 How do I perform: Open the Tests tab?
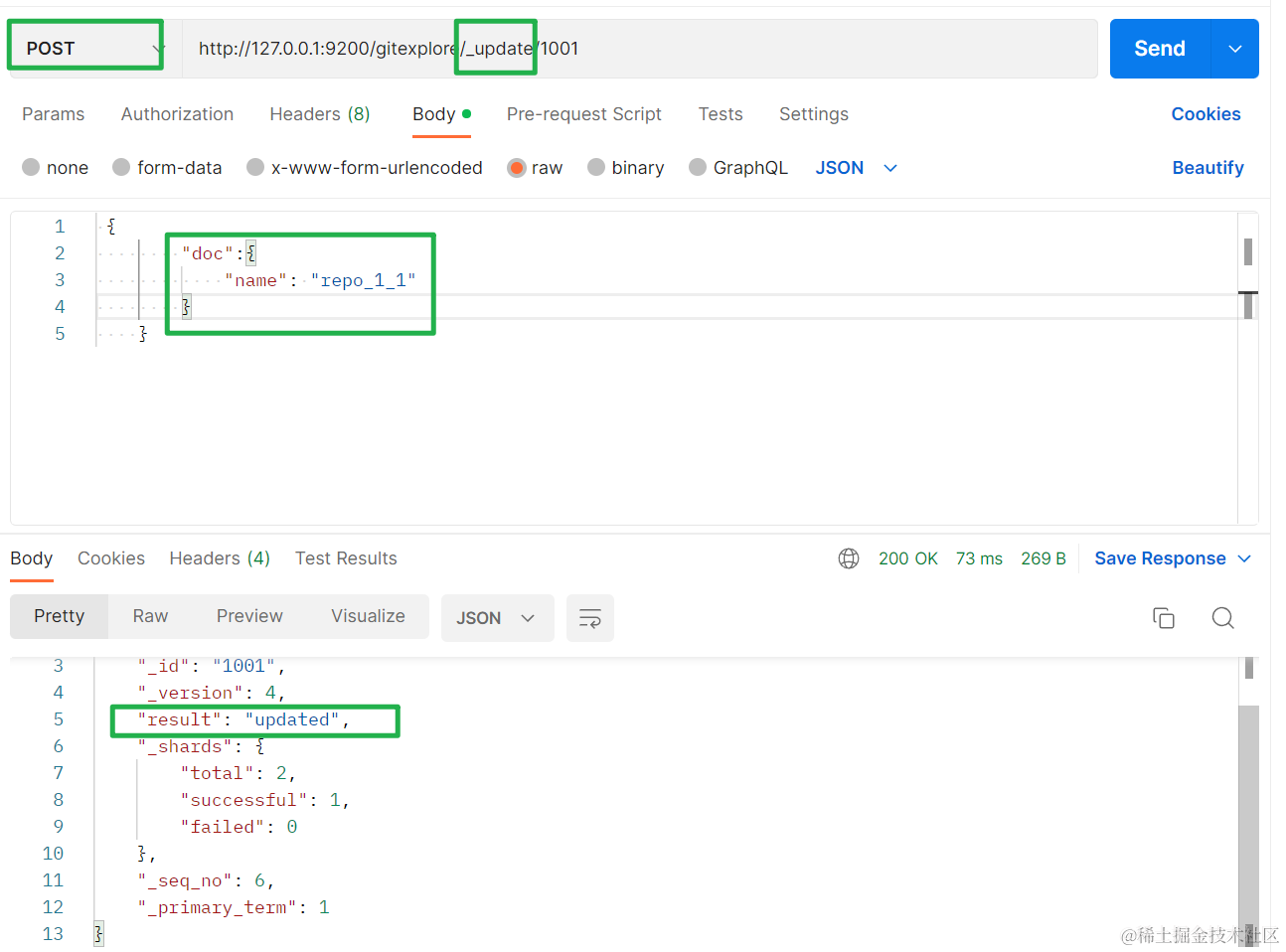coord(721,114)
